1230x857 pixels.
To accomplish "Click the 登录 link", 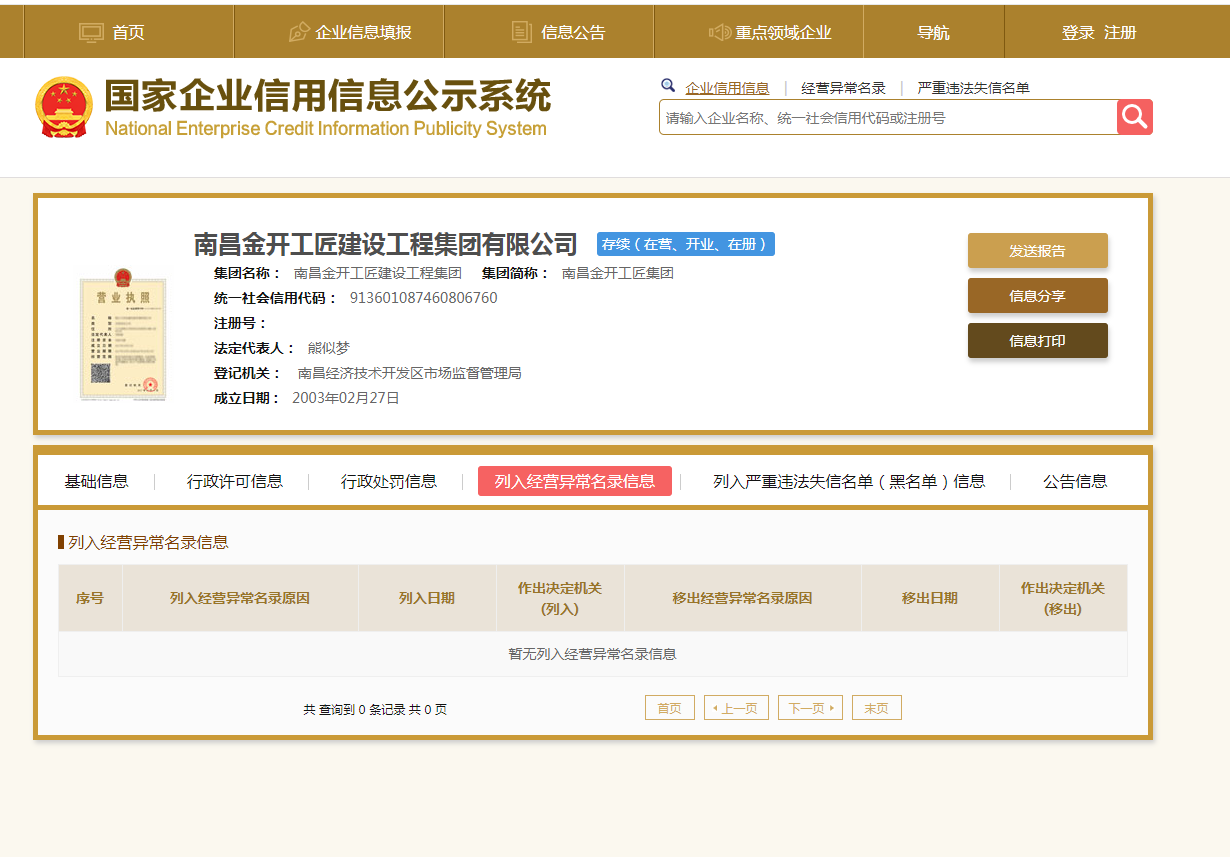I will coord(1078,32).
